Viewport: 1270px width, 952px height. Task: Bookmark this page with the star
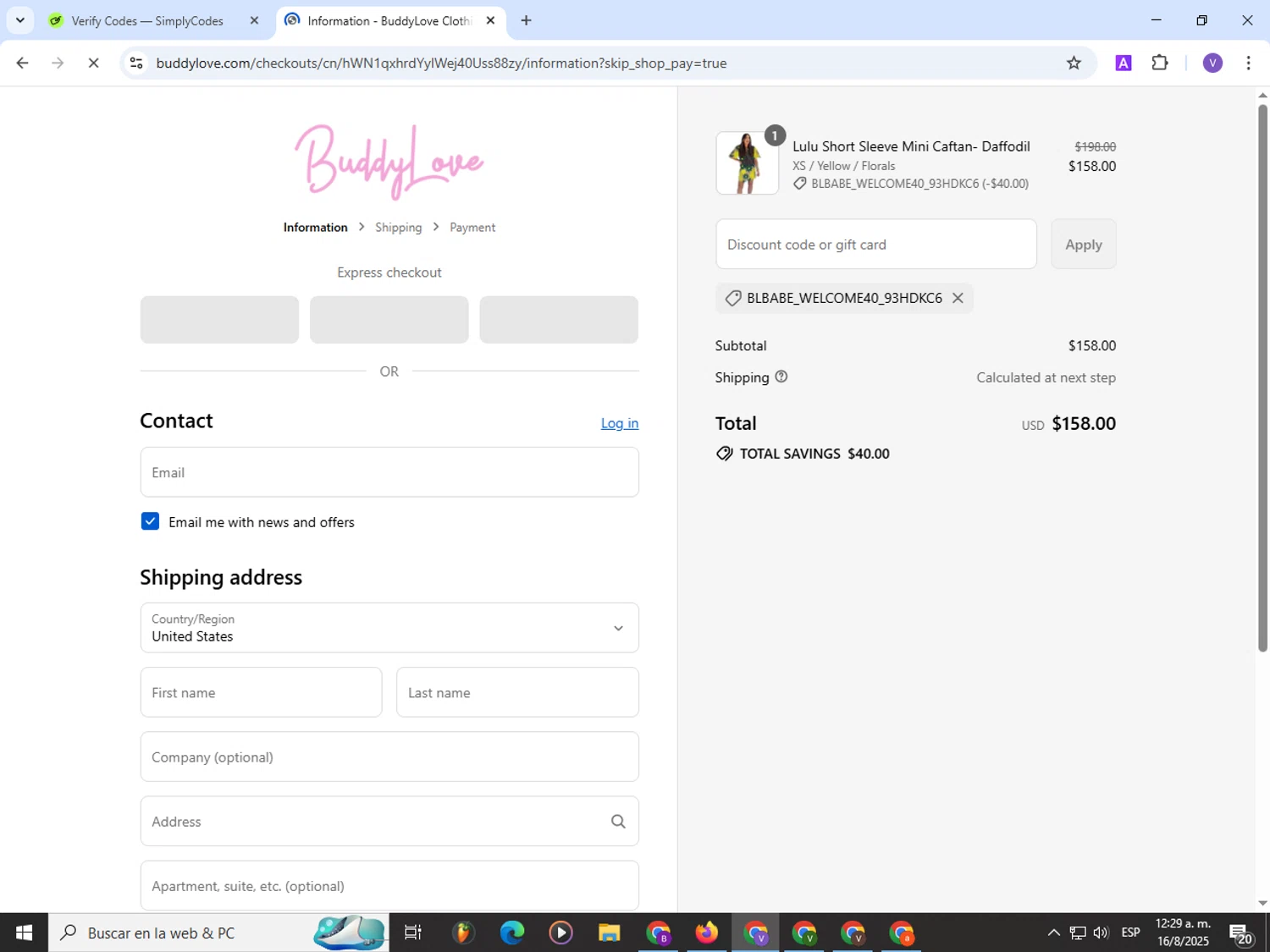1074,63
